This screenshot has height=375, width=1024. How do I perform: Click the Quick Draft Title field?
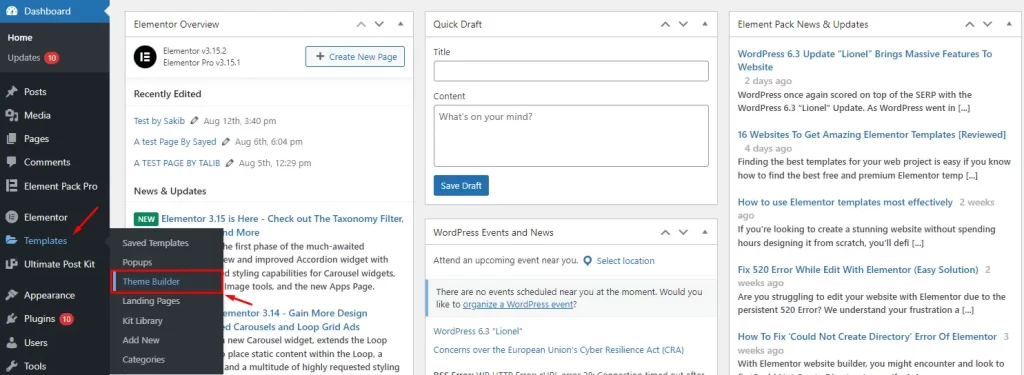(571, 71)
